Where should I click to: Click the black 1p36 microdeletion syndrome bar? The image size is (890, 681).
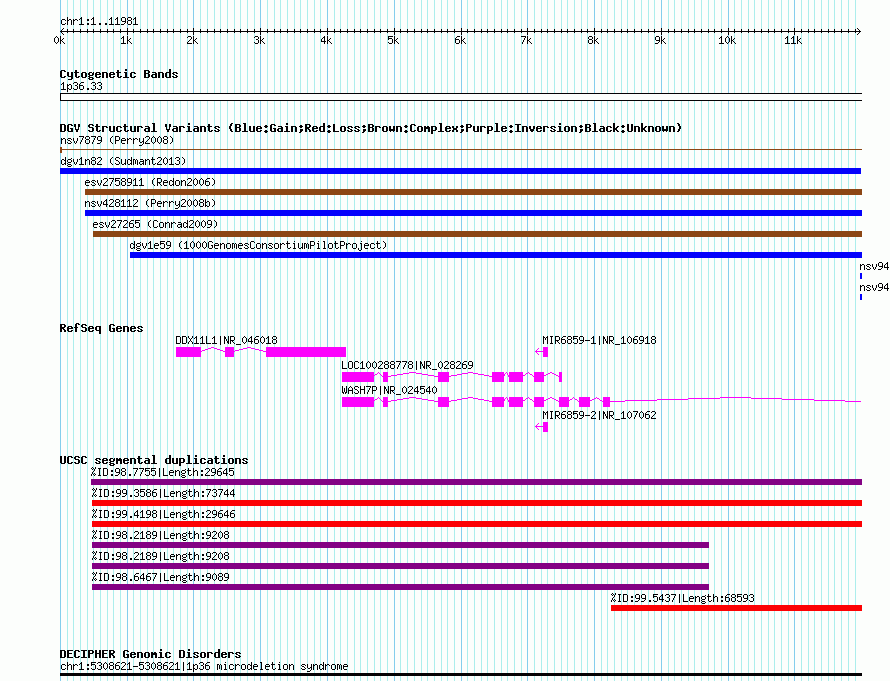[461, 675]
